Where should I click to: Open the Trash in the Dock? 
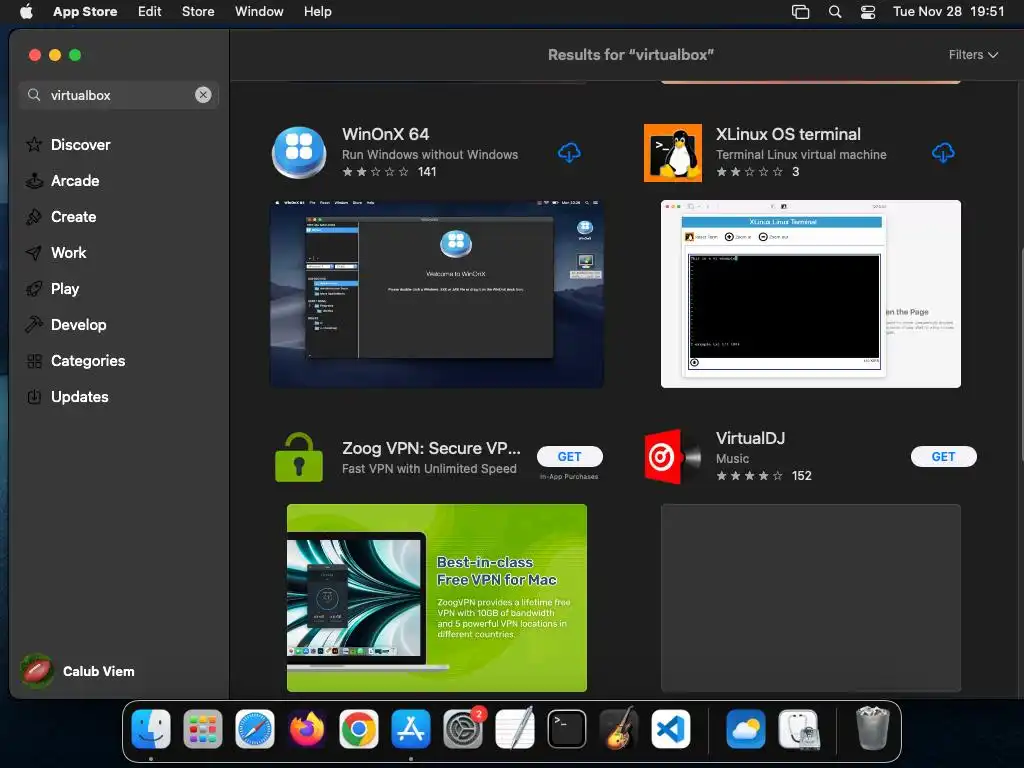[x=872, y=729]
